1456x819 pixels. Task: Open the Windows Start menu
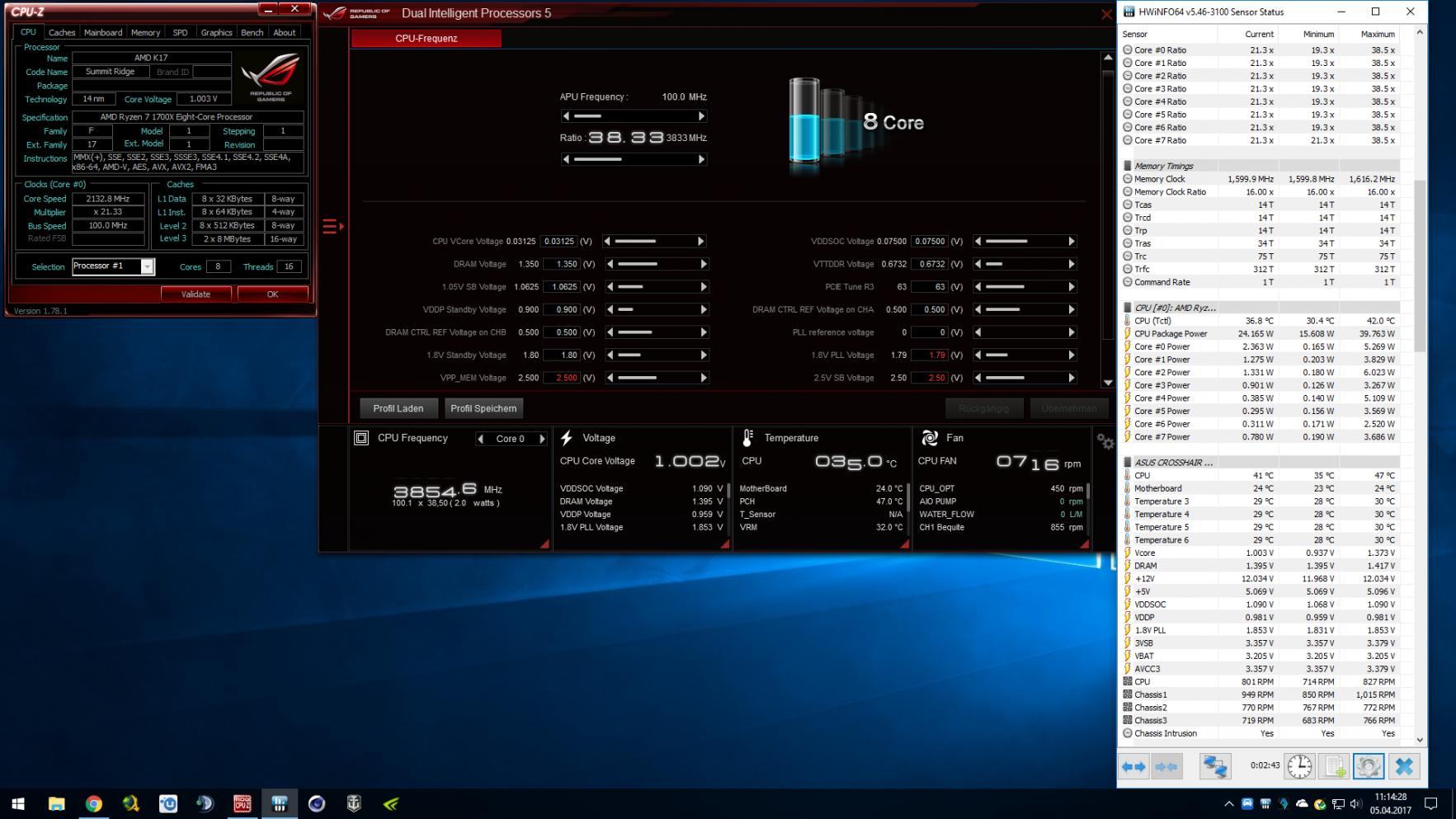click(18, 803)
